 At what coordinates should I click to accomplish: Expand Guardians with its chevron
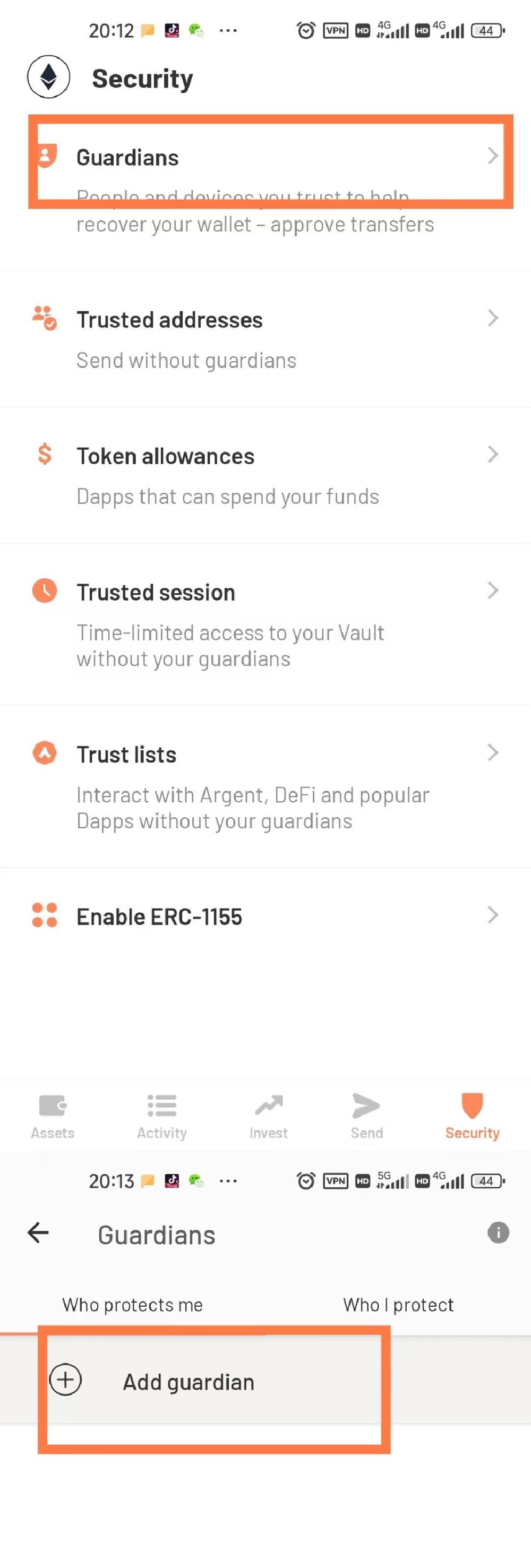pyautogui.click(x=493, y=156)
